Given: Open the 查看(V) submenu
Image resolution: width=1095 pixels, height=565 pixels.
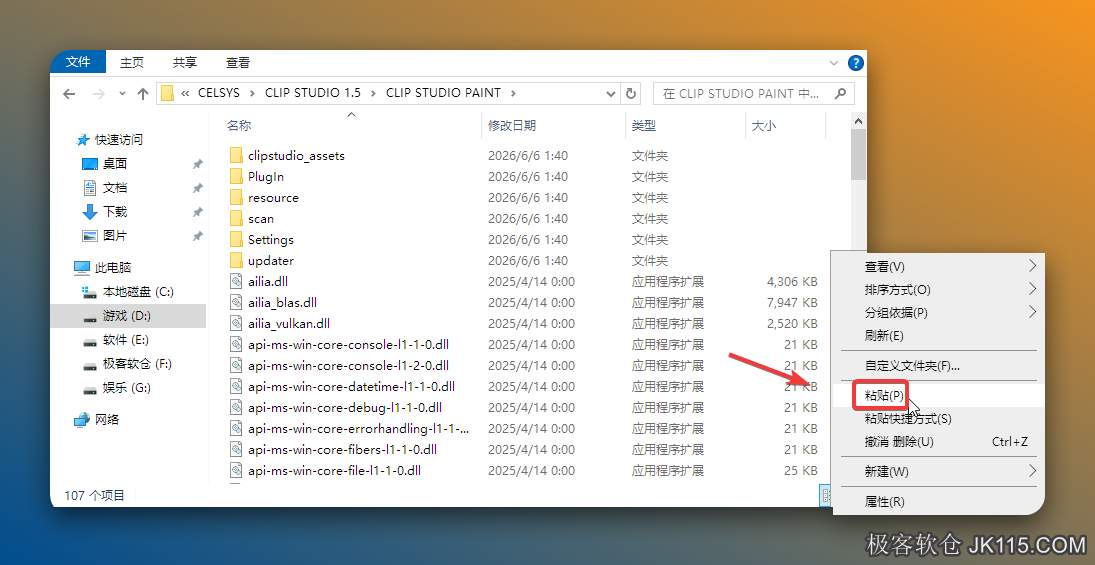Looking at the screenshot, I should point(938,267).
